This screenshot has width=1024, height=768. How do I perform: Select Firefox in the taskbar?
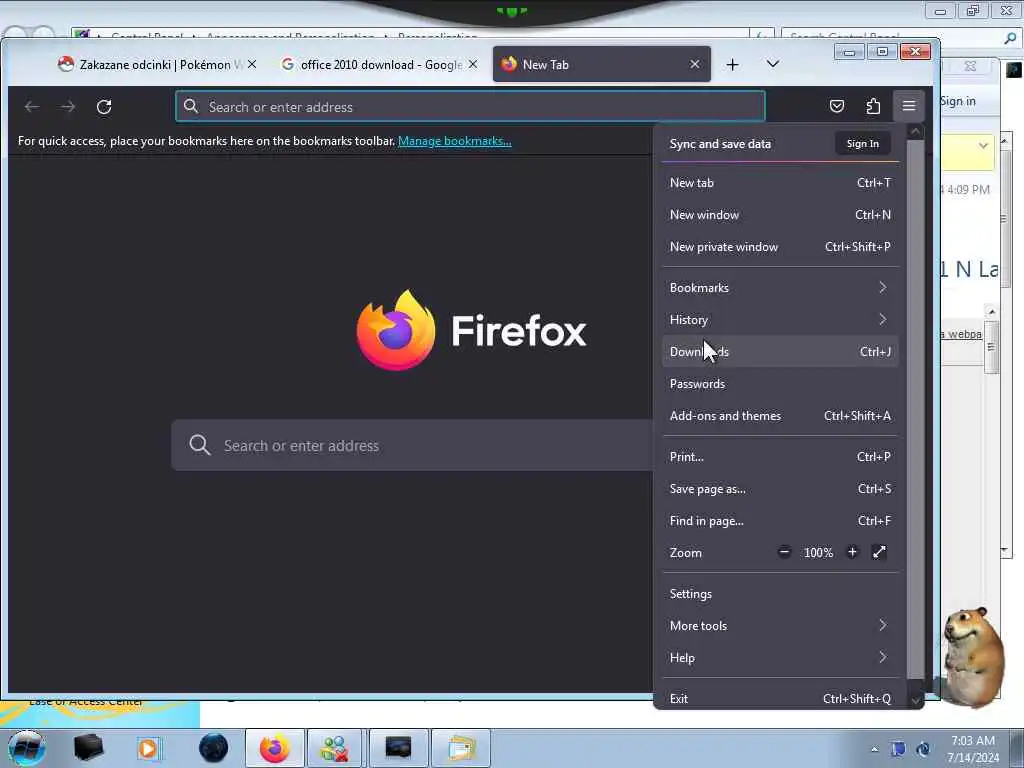(x=274, y=748)
